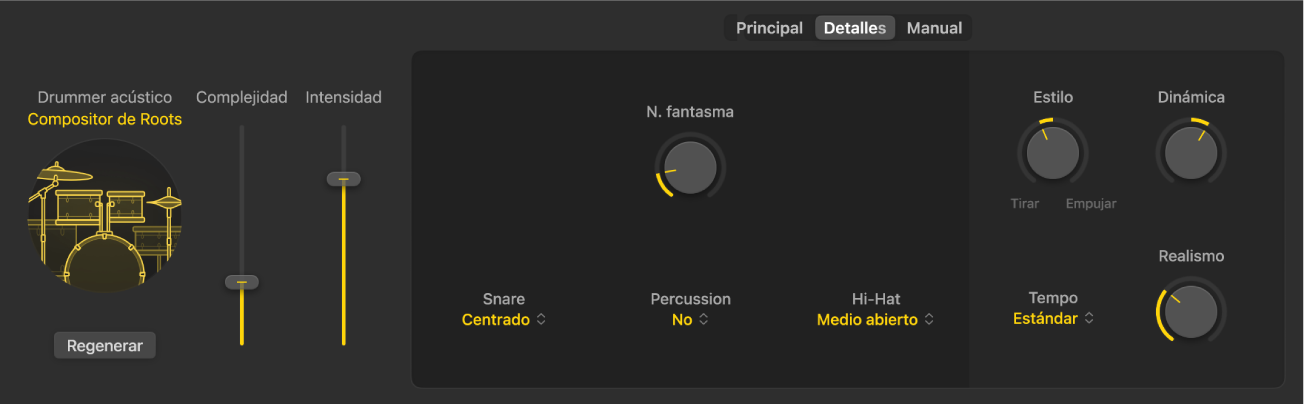Open the Manual tab

(934, 28)
